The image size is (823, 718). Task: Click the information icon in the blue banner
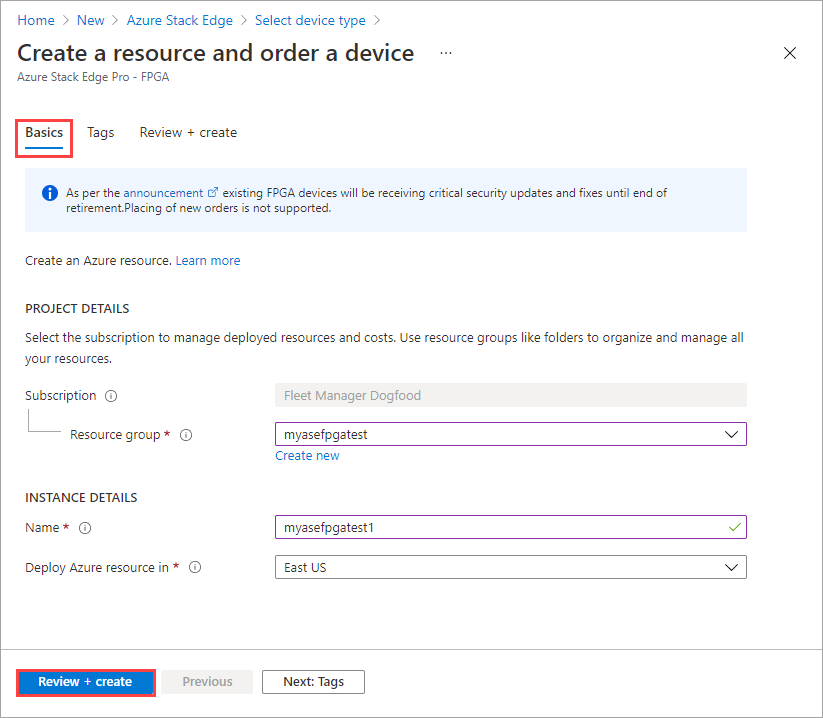(x=49, y=192)
